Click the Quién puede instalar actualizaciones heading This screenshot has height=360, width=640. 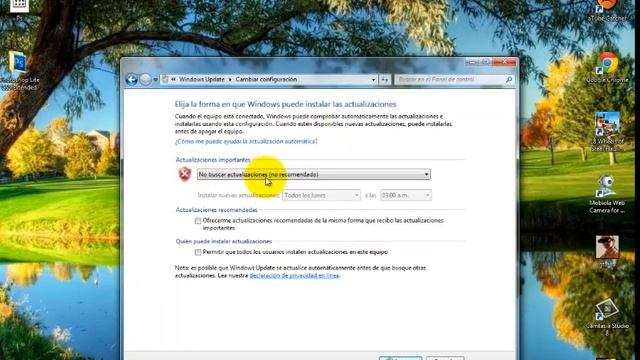224,241
